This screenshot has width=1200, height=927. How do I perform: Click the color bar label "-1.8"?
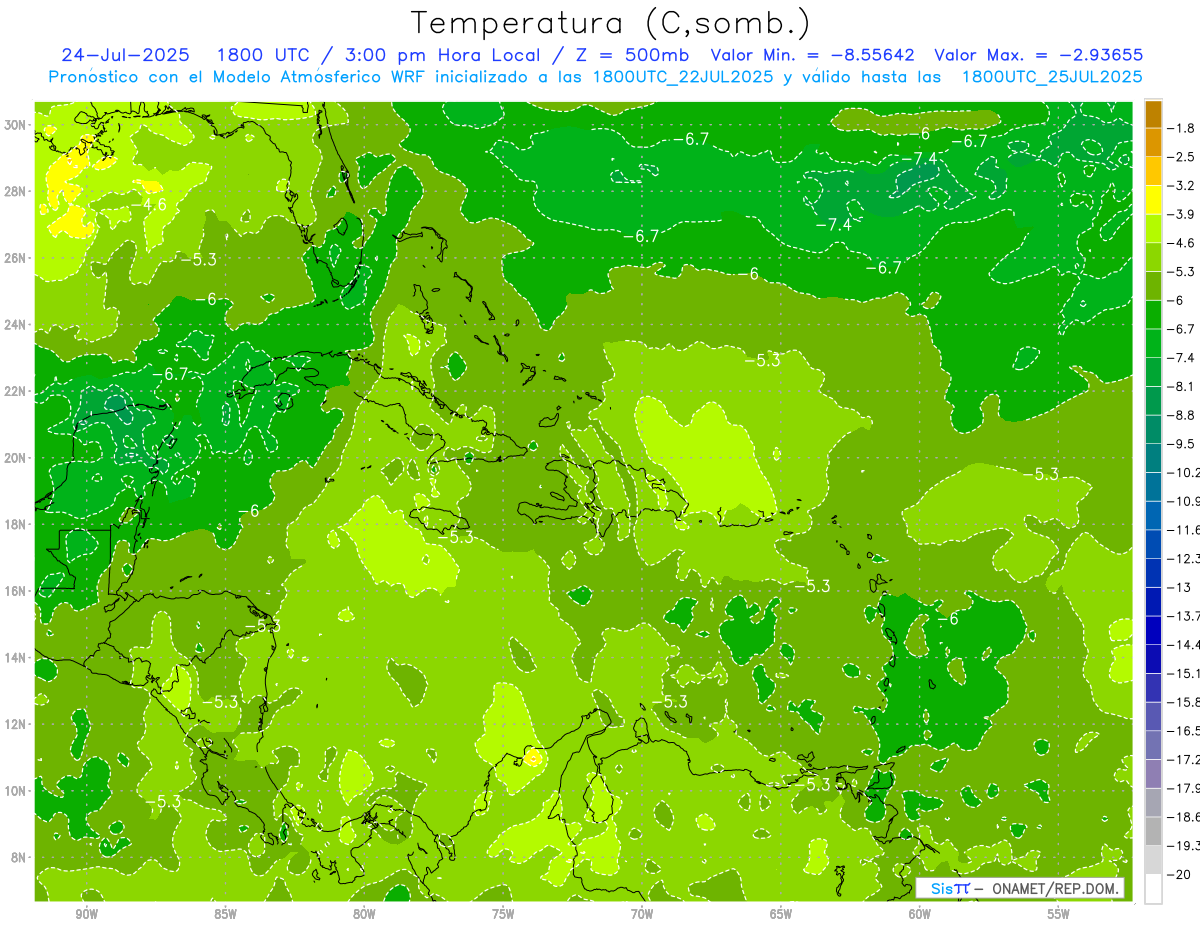coord(1181,128)
